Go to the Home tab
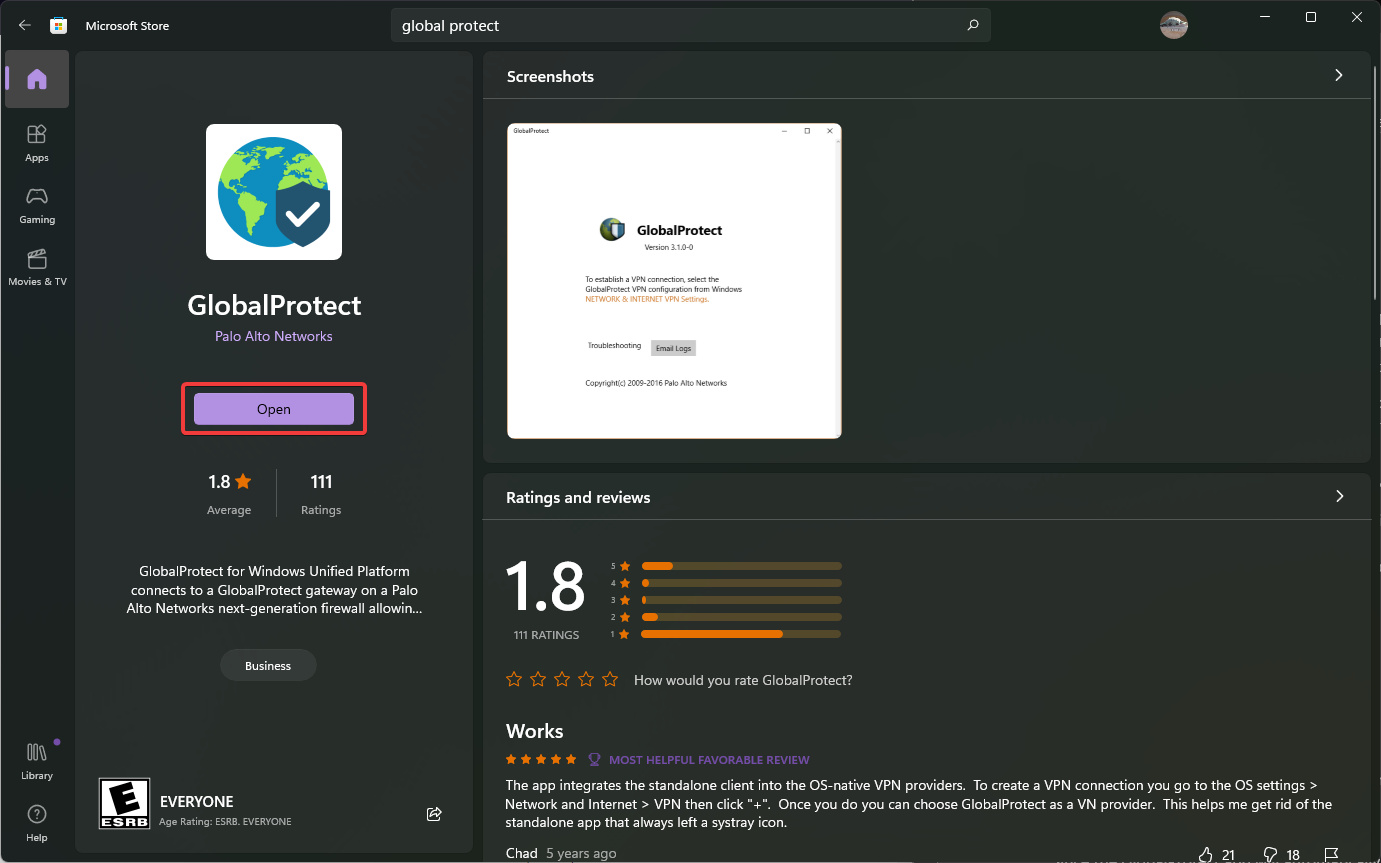 coord(37,79)
